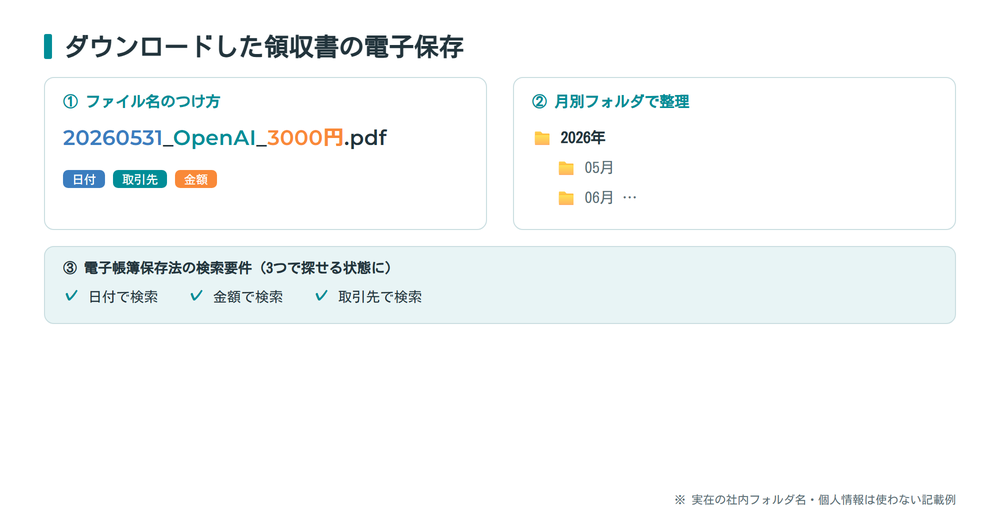
Task: Click the 2026年 folder label
Action: tap(583, 138)
